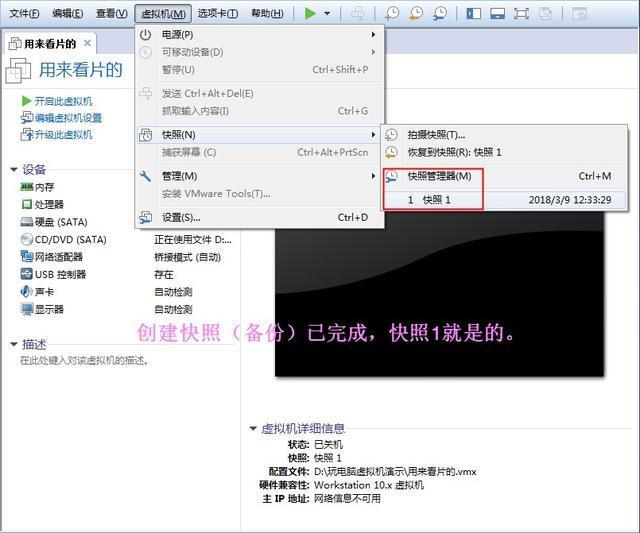Close the 用来看片的 tab
The width and height of the screenshot is (640, 533).
click(87, 43)
